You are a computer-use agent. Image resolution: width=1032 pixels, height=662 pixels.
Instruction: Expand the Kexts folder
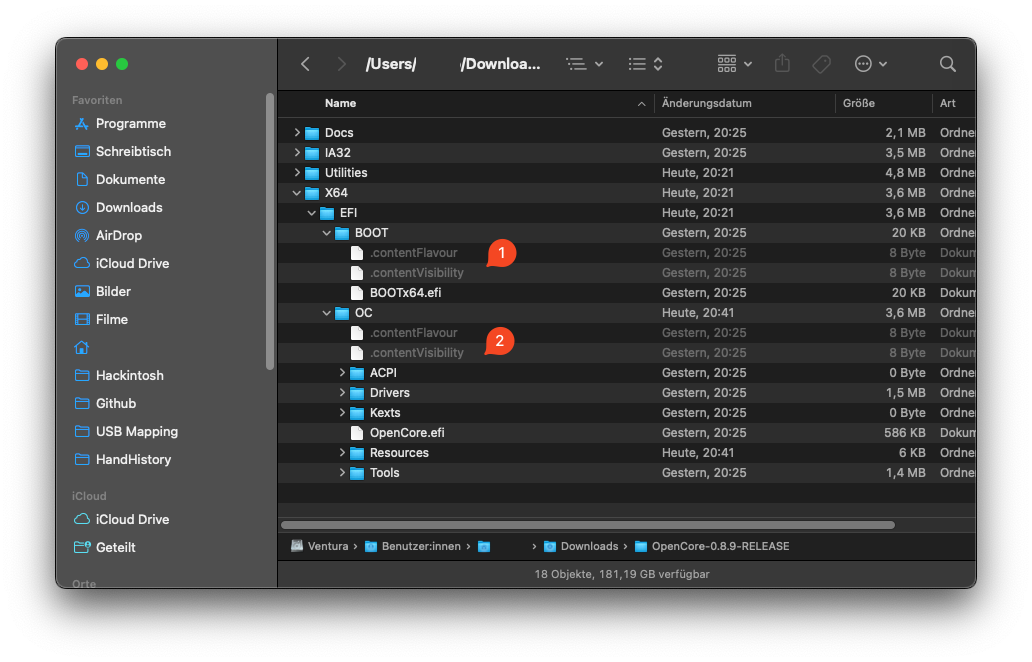pos(342,413)
